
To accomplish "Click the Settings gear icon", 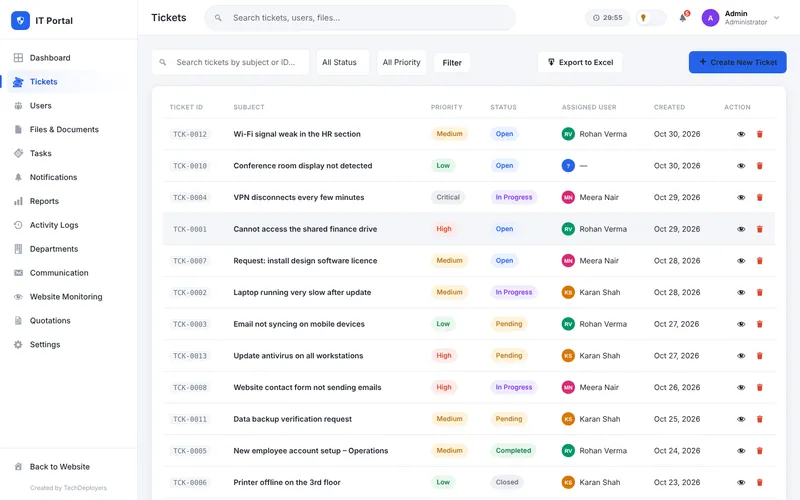I will pos(18,344).
